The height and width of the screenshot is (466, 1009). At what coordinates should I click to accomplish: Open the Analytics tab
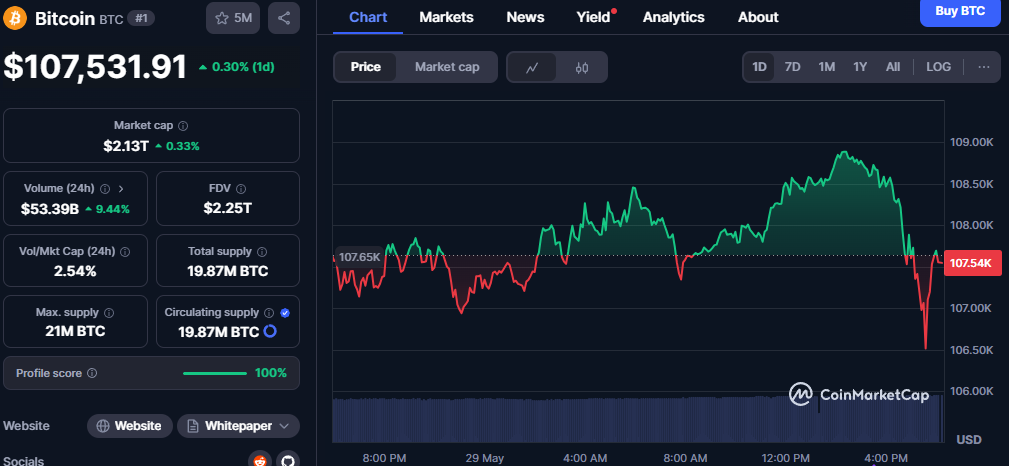coord(674,17)
